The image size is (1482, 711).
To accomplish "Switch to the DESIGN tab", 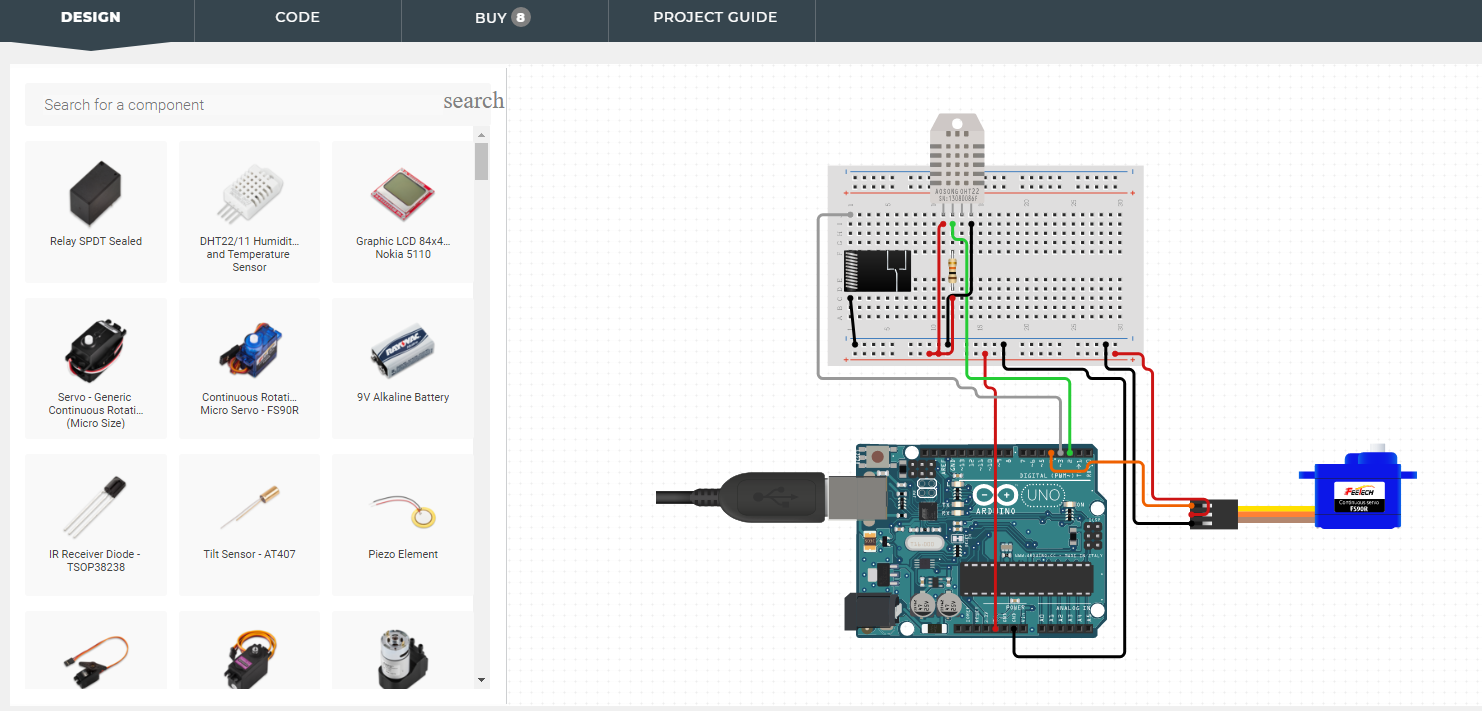I will point(91,18).
